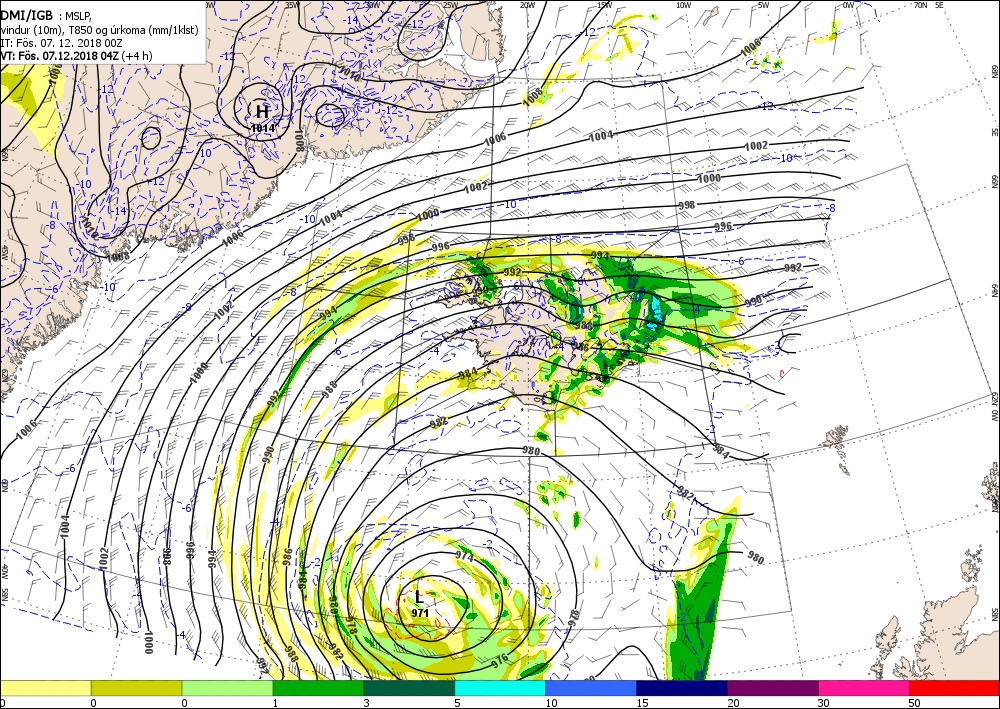
Task: Click the 1014 pressure value under the H
Action: click(263, 128)
